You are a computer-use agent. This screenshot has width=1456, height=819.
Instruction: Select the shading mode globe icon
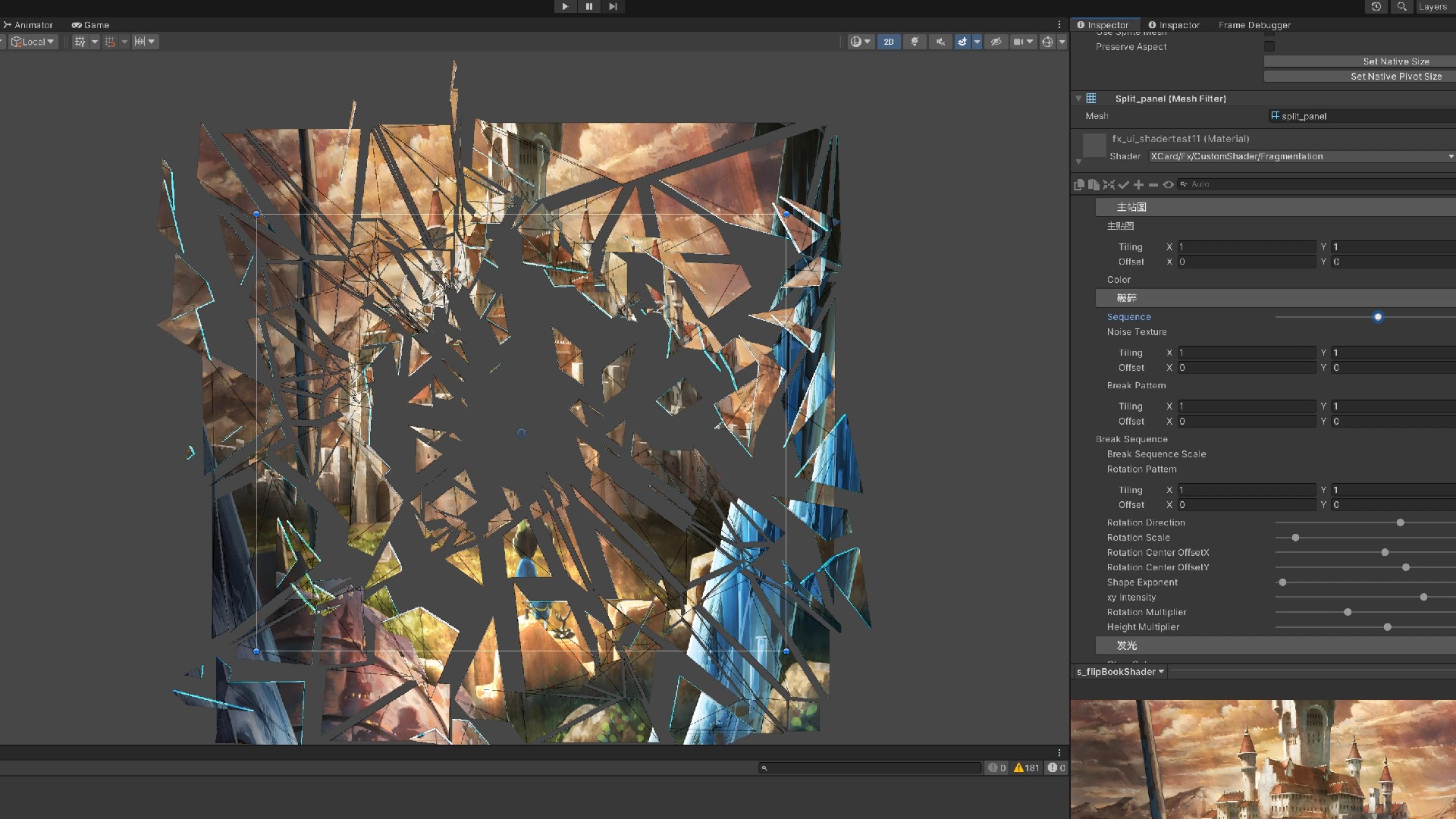click(x=857, y=42)
